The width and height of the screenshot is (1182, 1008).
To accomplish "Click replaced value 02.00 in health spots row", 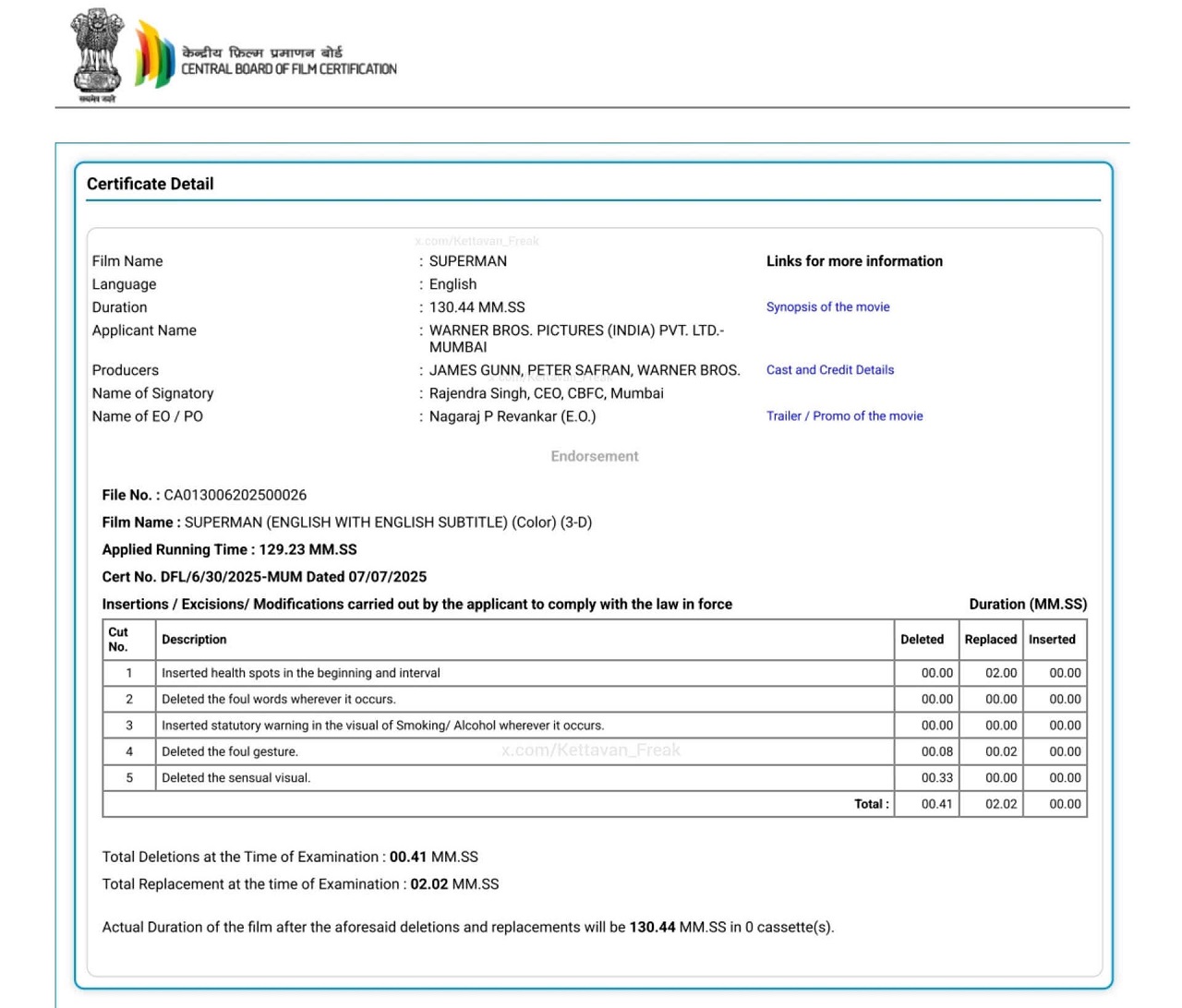I will pos(1001,674).
